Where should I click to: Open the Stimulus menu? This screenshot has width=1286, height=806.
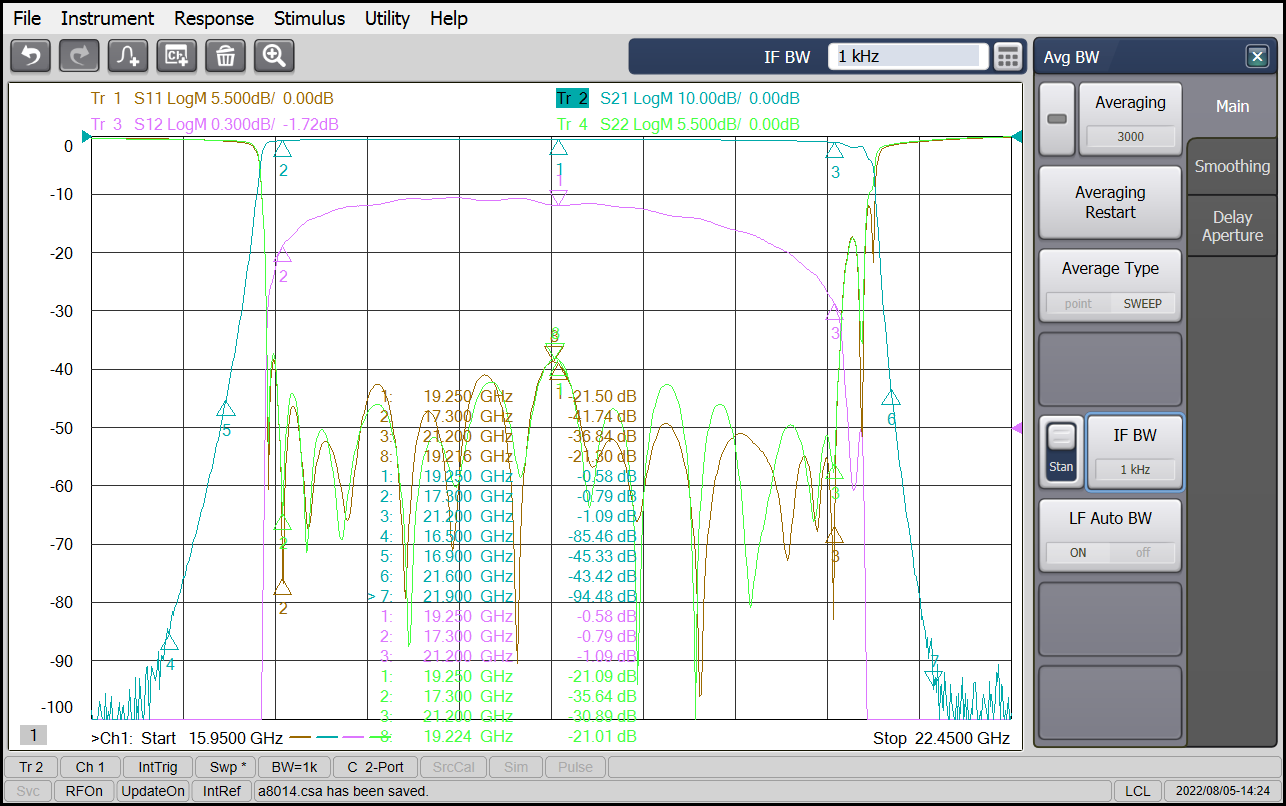(309, 18)
